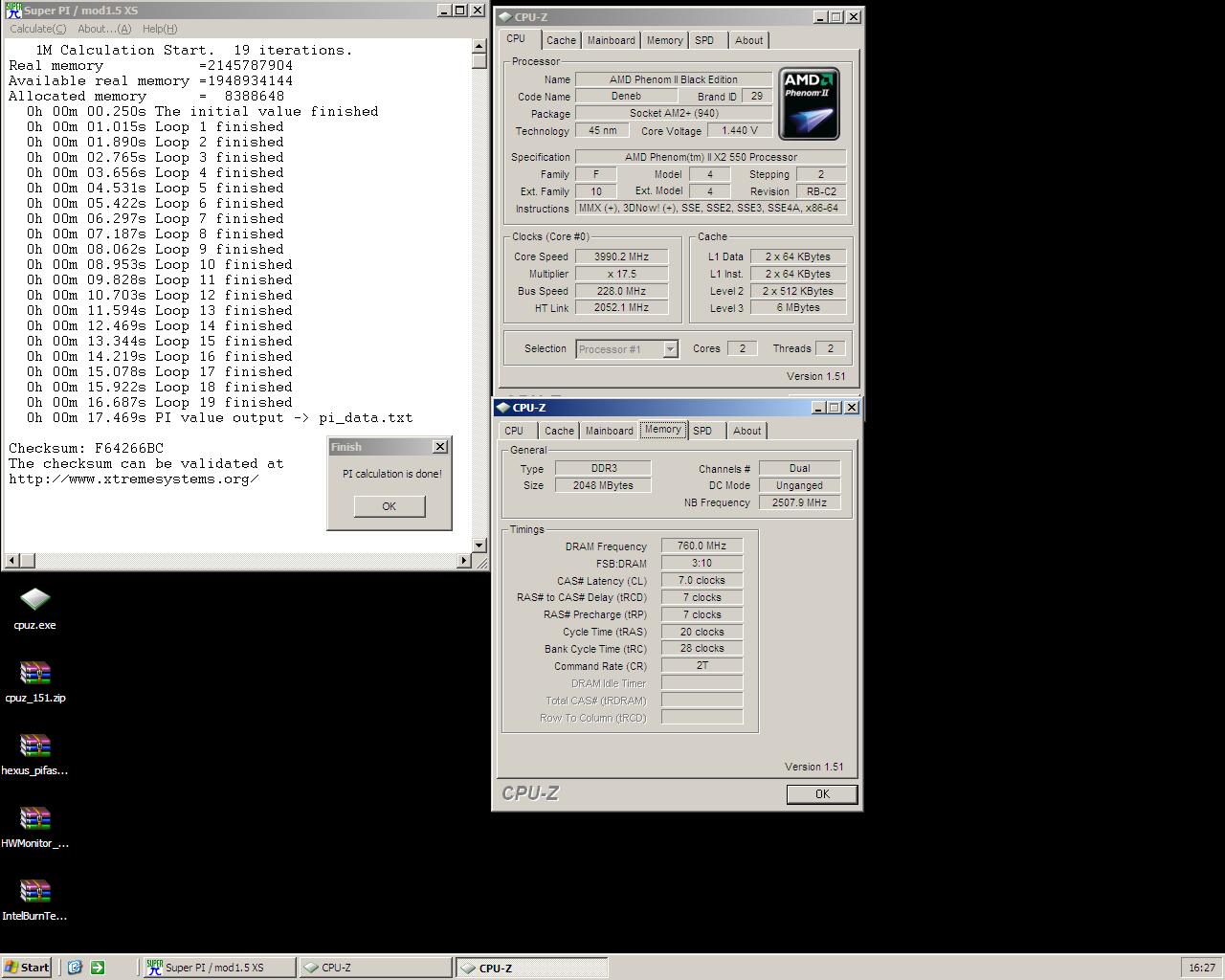
Task: Click the CAS# Latency 7.0 clocks value
Action: (702, 580)
